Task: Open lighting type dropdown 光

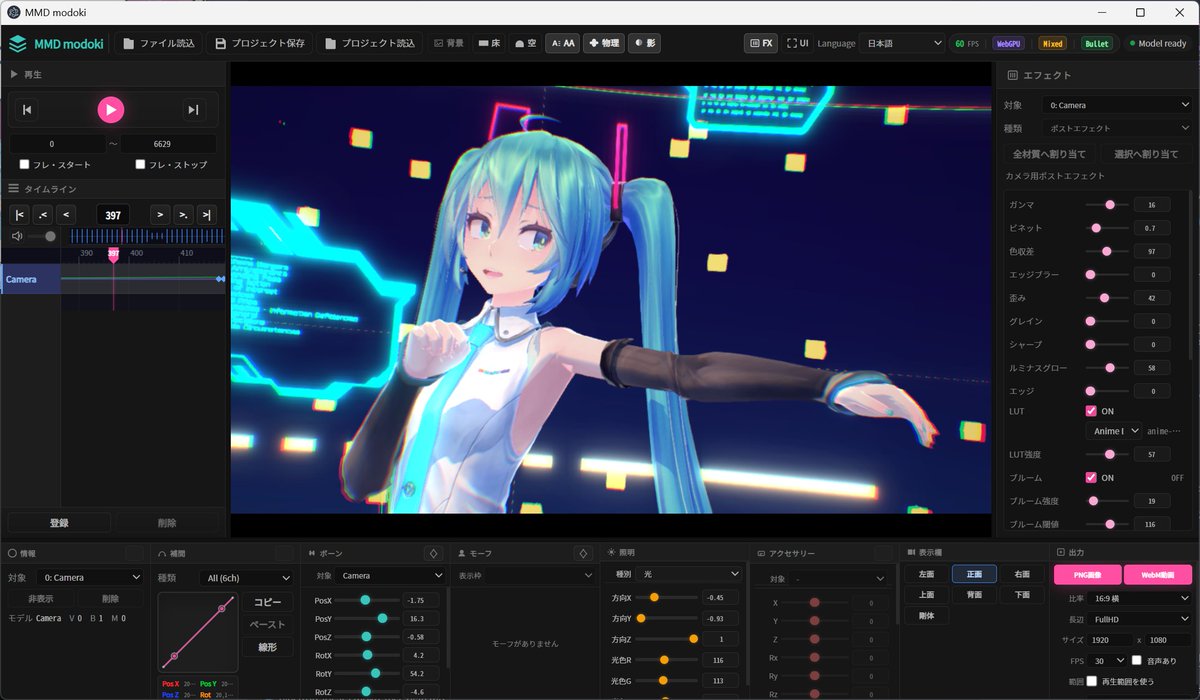Action: tap(688, 574)
